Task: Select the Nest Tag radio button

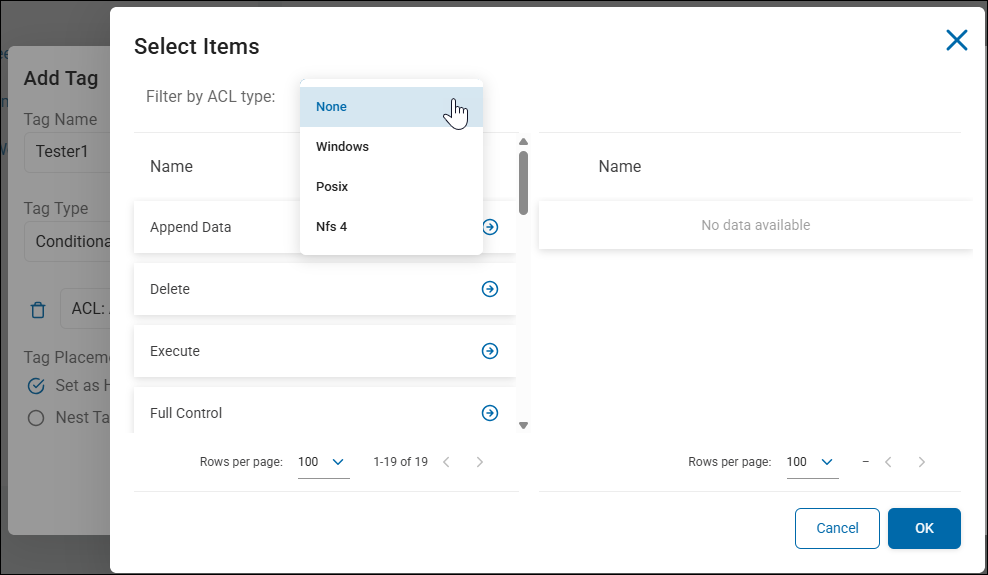Action: 36,418
